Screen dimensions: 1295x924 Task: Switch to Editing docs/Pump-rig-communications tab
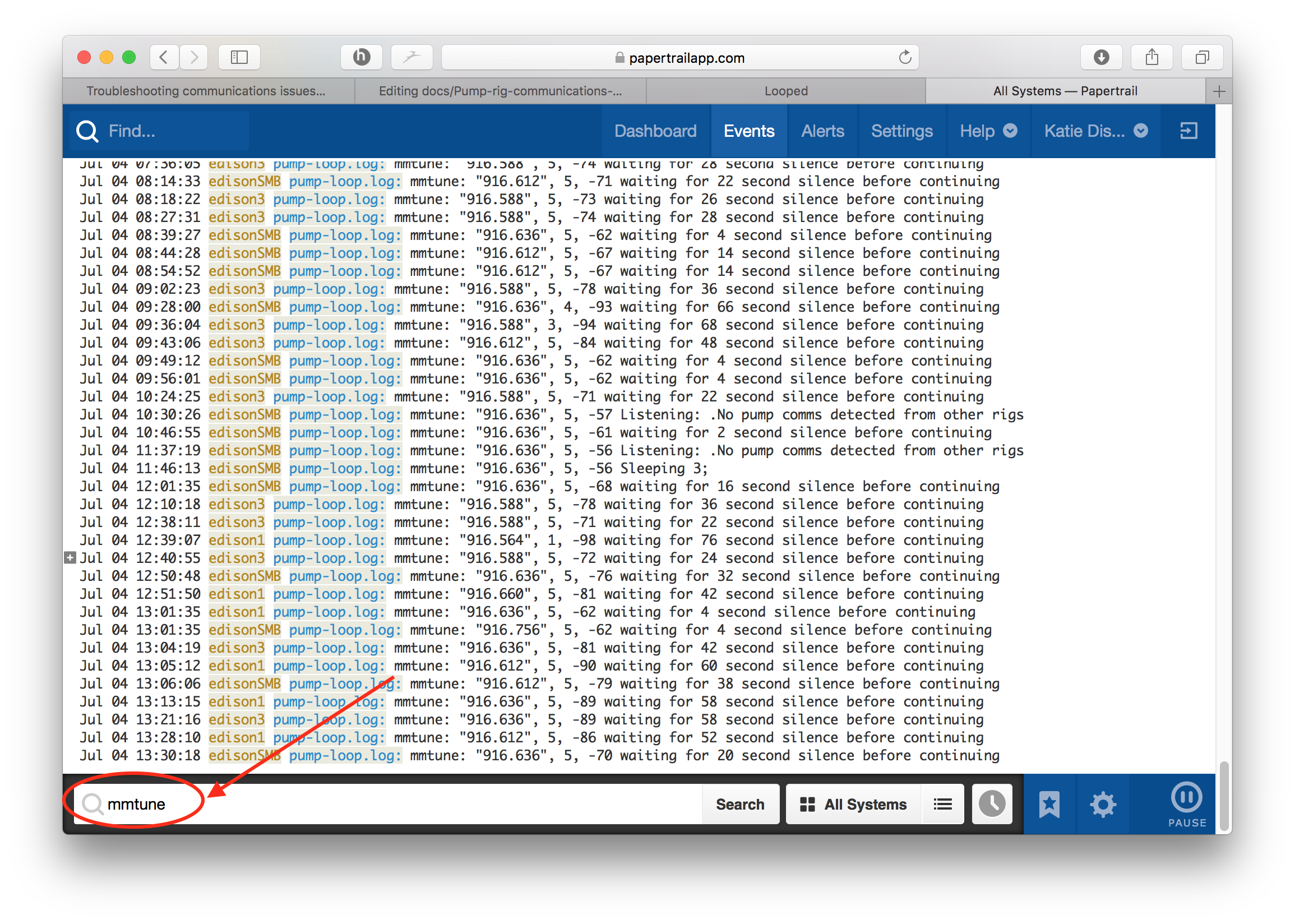[x=501, y=91]
